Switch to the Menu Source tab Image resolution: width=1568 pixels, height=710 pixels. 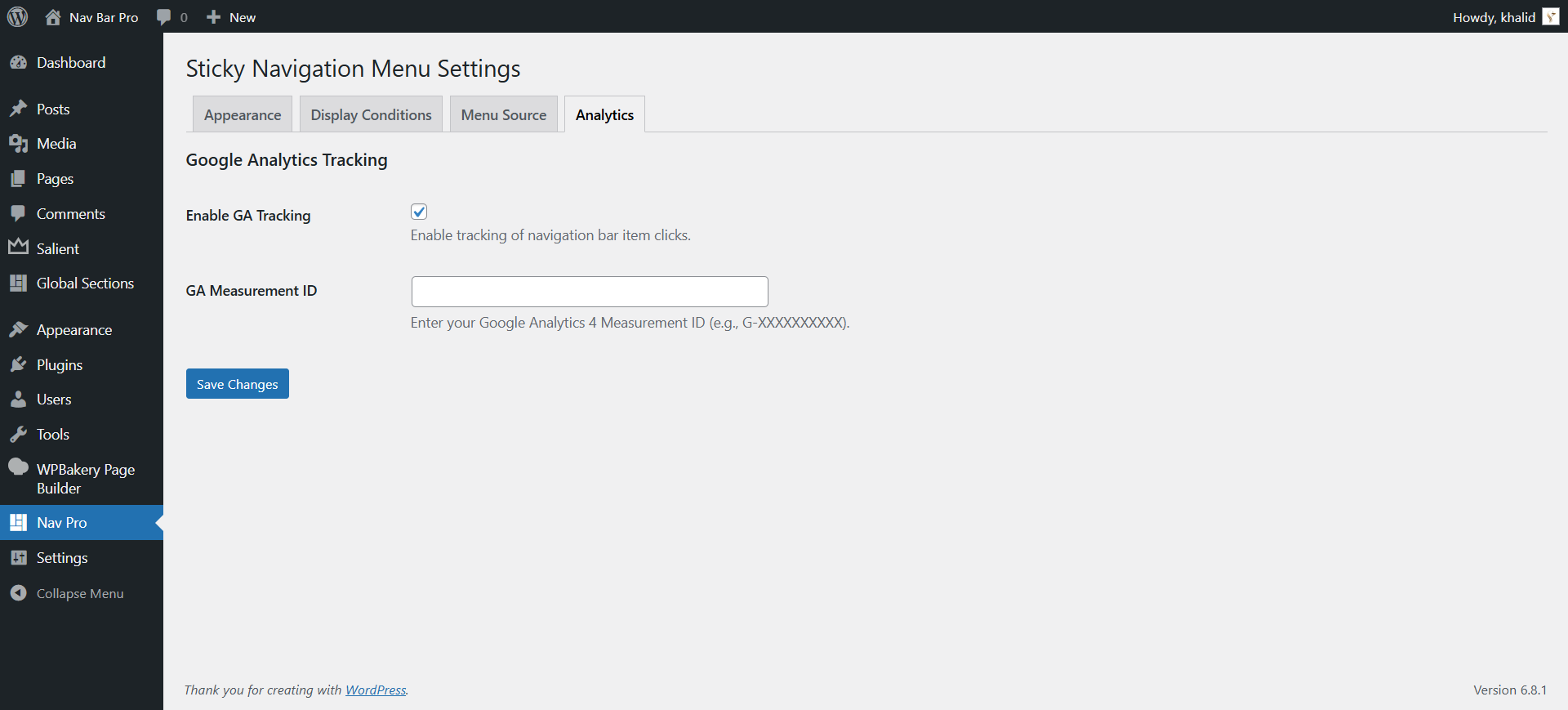pyautogui.click(x=504, y=114)
